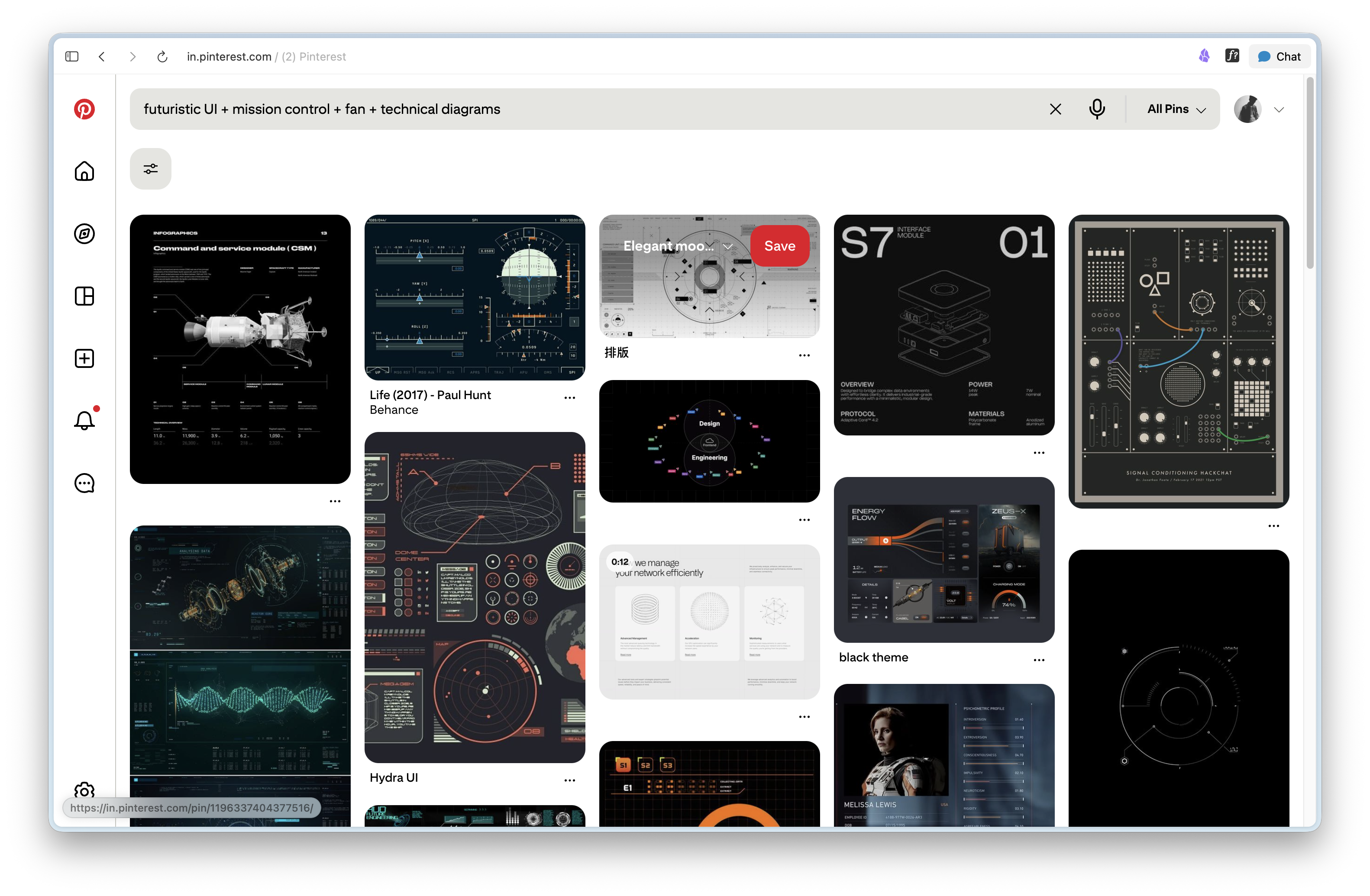Expand the profile account chevron
This screenshot has height=896, width=1370.
pos(1279,109)
